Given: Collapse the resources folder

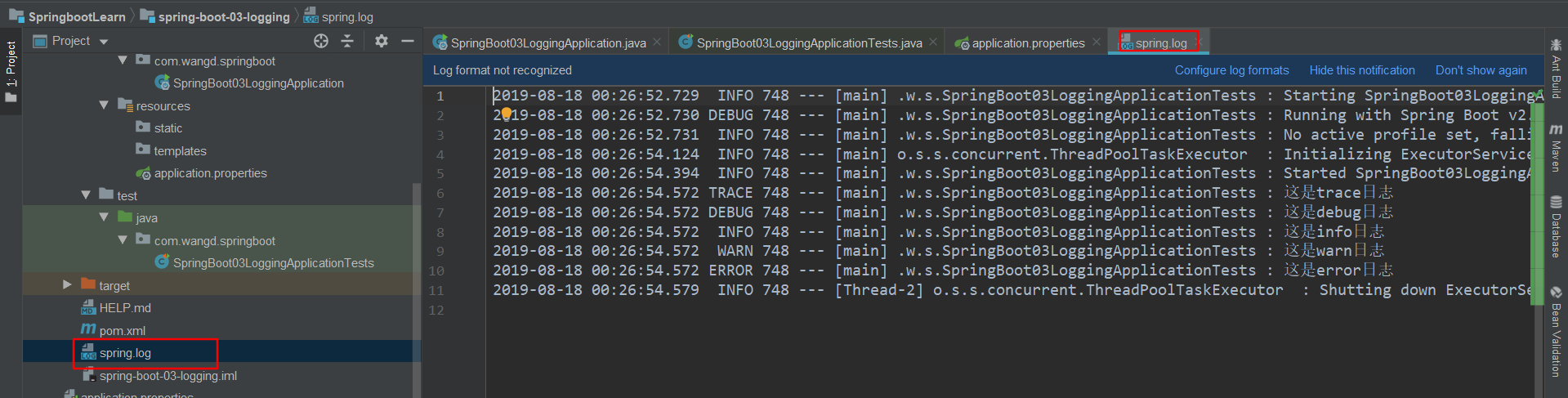Looking at the screenshot, I should (x=104, y=105).
